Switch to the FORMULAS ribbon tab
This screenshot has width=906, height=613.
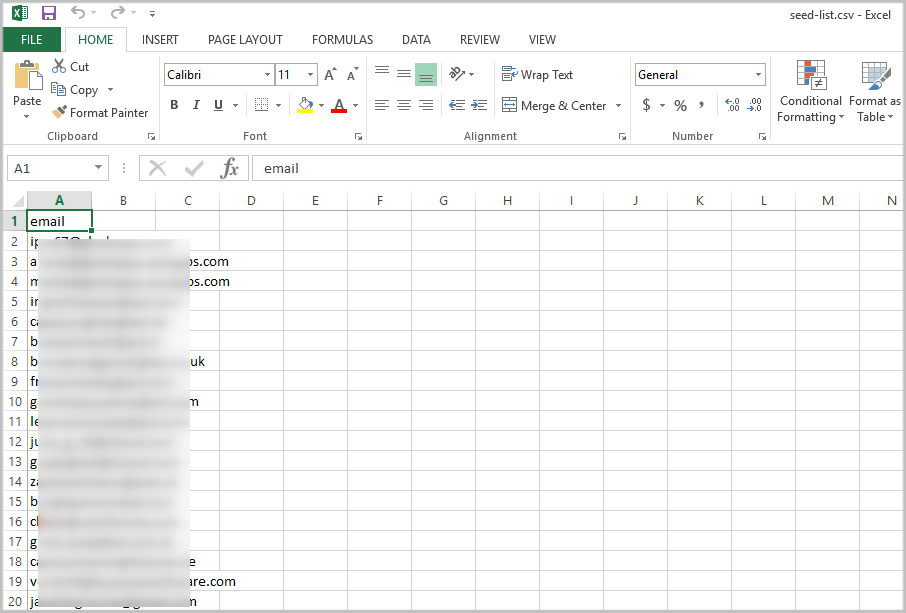342,40
